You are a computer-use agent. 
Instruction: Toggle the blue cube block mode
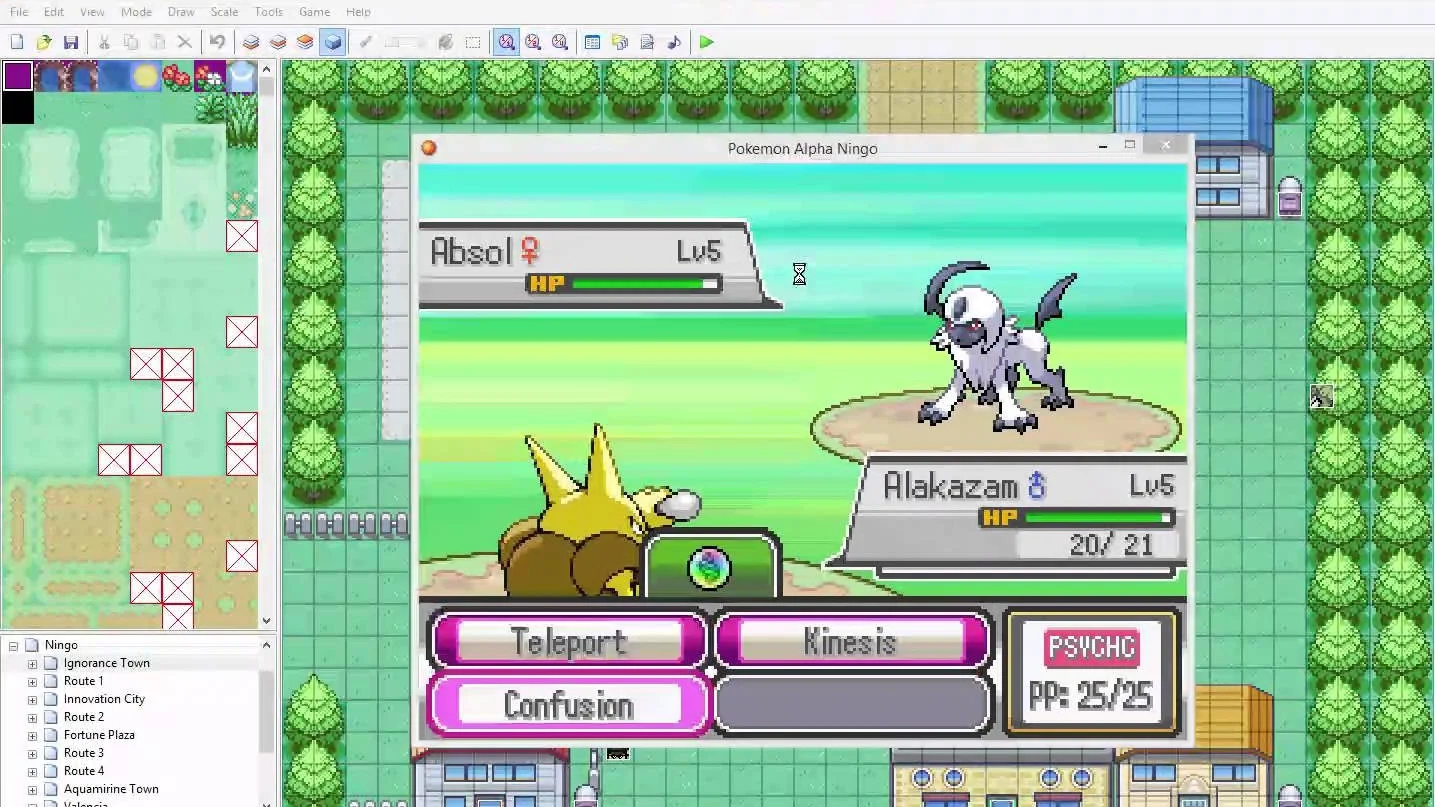coord(332,41)
